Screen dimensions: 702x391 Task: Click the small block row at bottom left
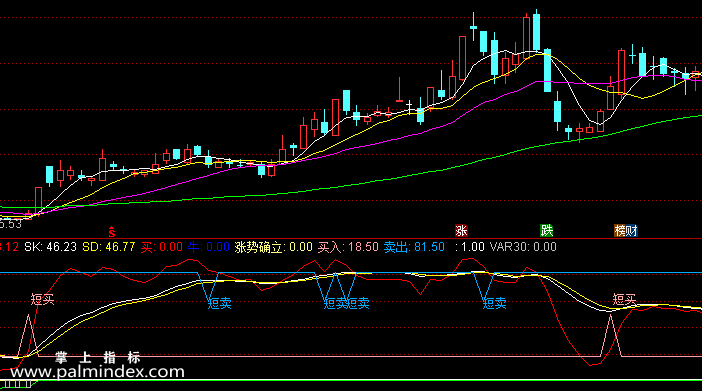click(x=17, y=384)
